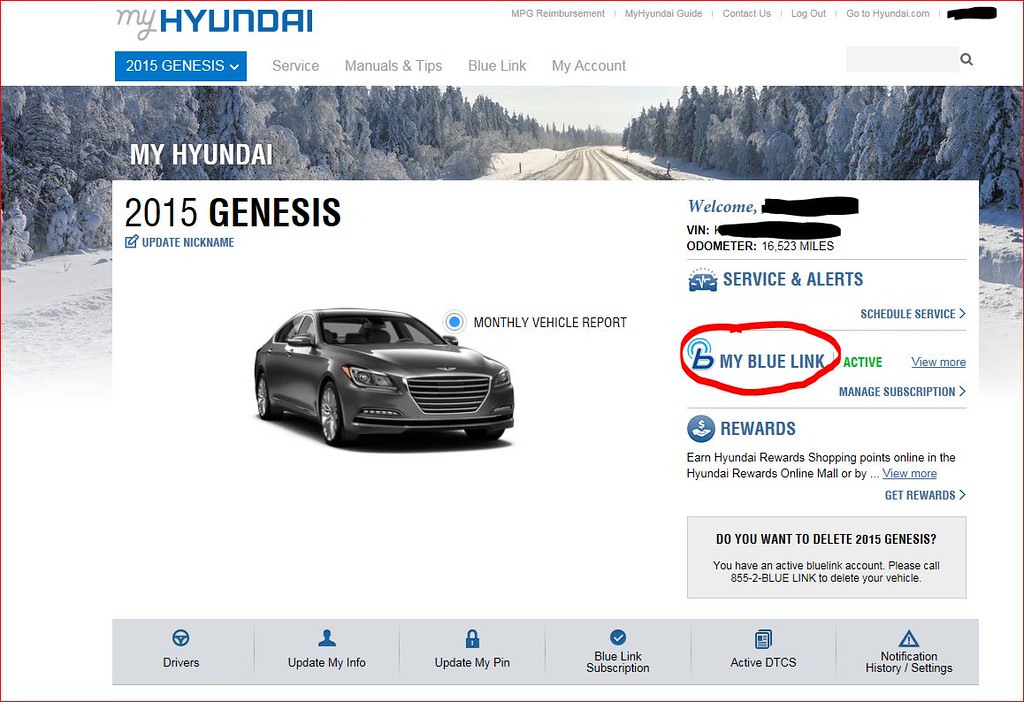
Task: Open the Manuals & Tips menu
Action: pos(393,66)
